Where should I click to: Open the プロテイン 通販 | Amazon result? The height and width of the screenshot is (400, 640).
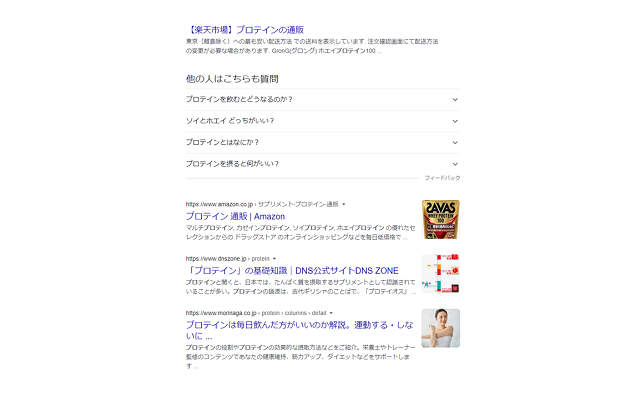236,216
